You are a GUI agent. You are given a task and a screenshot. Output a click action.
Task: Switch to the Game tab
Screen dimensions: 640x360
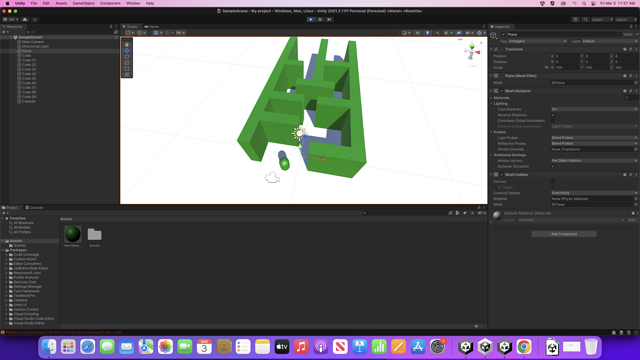click(x=151, y=27)
